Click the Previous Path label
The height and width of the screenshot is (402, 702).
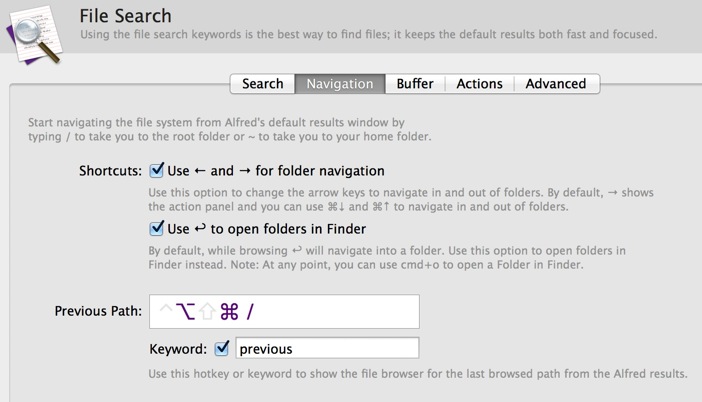pos(98,311)
